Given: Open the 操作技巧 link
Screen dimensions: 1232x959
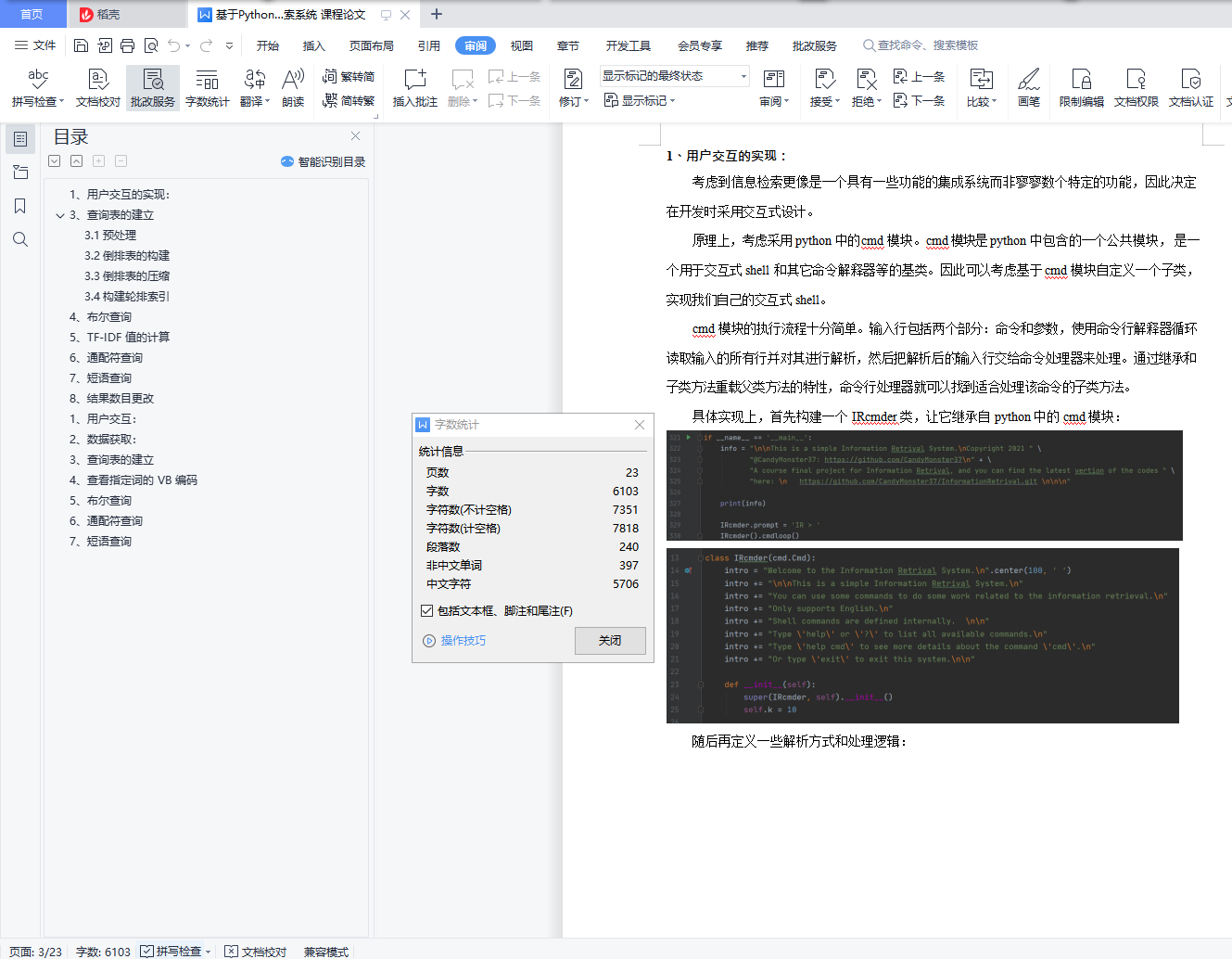Looking at the screenshot, I should [454, 641].
